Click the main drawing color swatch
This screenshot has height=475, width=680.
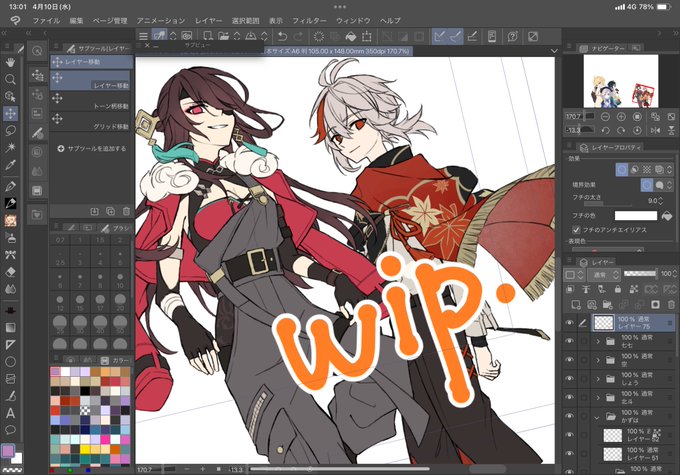[8, 451]
